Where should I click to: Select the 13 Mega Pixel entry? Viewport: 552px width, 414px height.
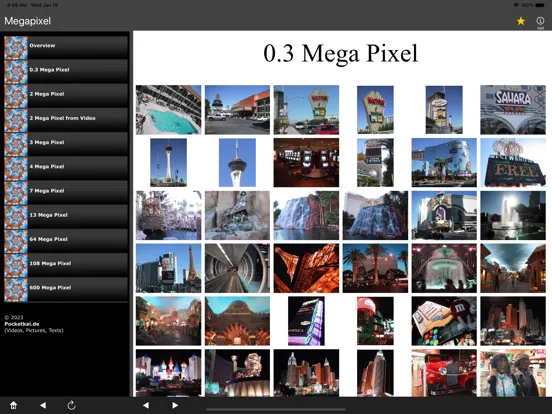point(66,217)
